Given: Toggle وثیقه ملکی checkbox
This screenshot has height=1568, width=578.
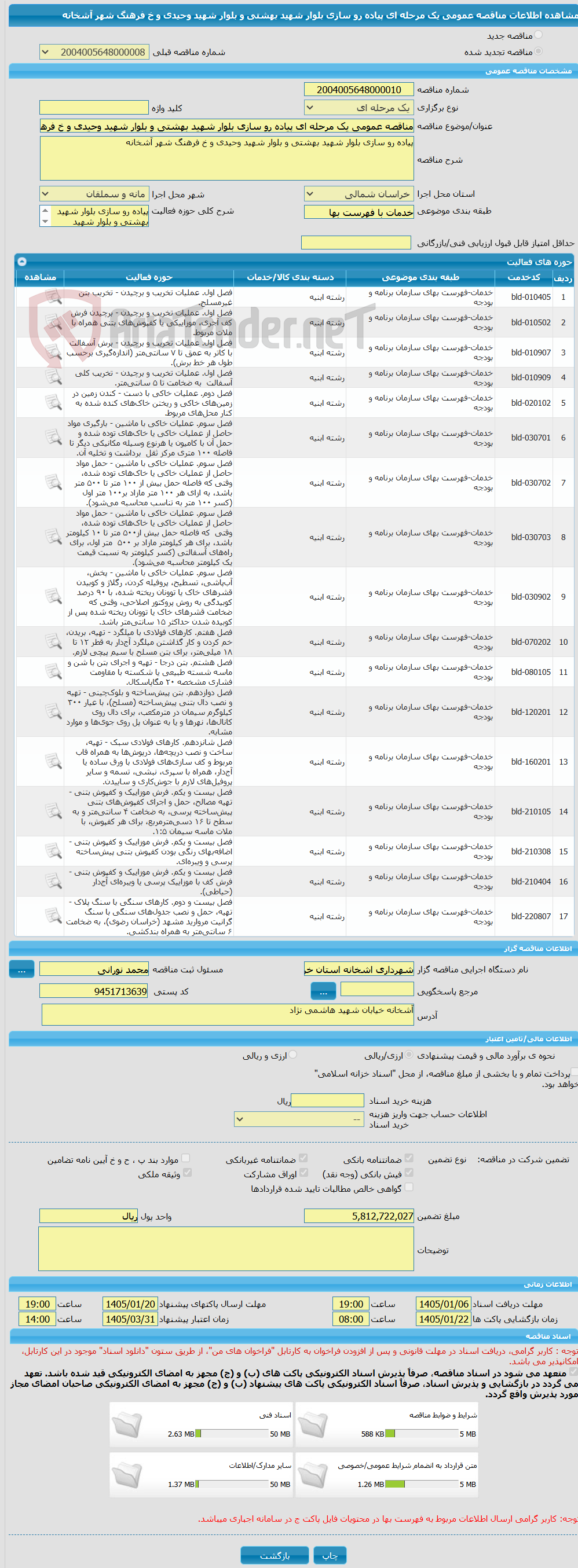Looking at the screenshot, I should coord(187,1172).
